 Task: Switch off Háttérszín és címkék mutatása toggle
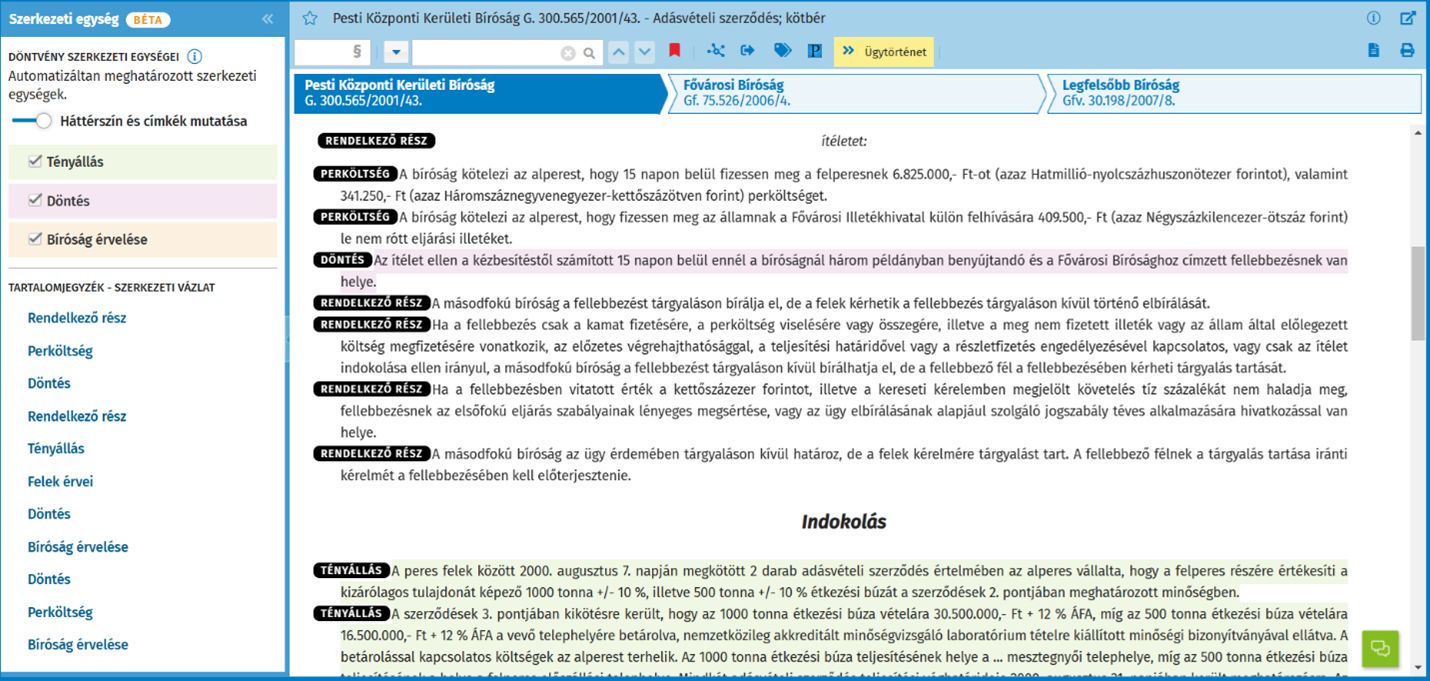(32, 121)
